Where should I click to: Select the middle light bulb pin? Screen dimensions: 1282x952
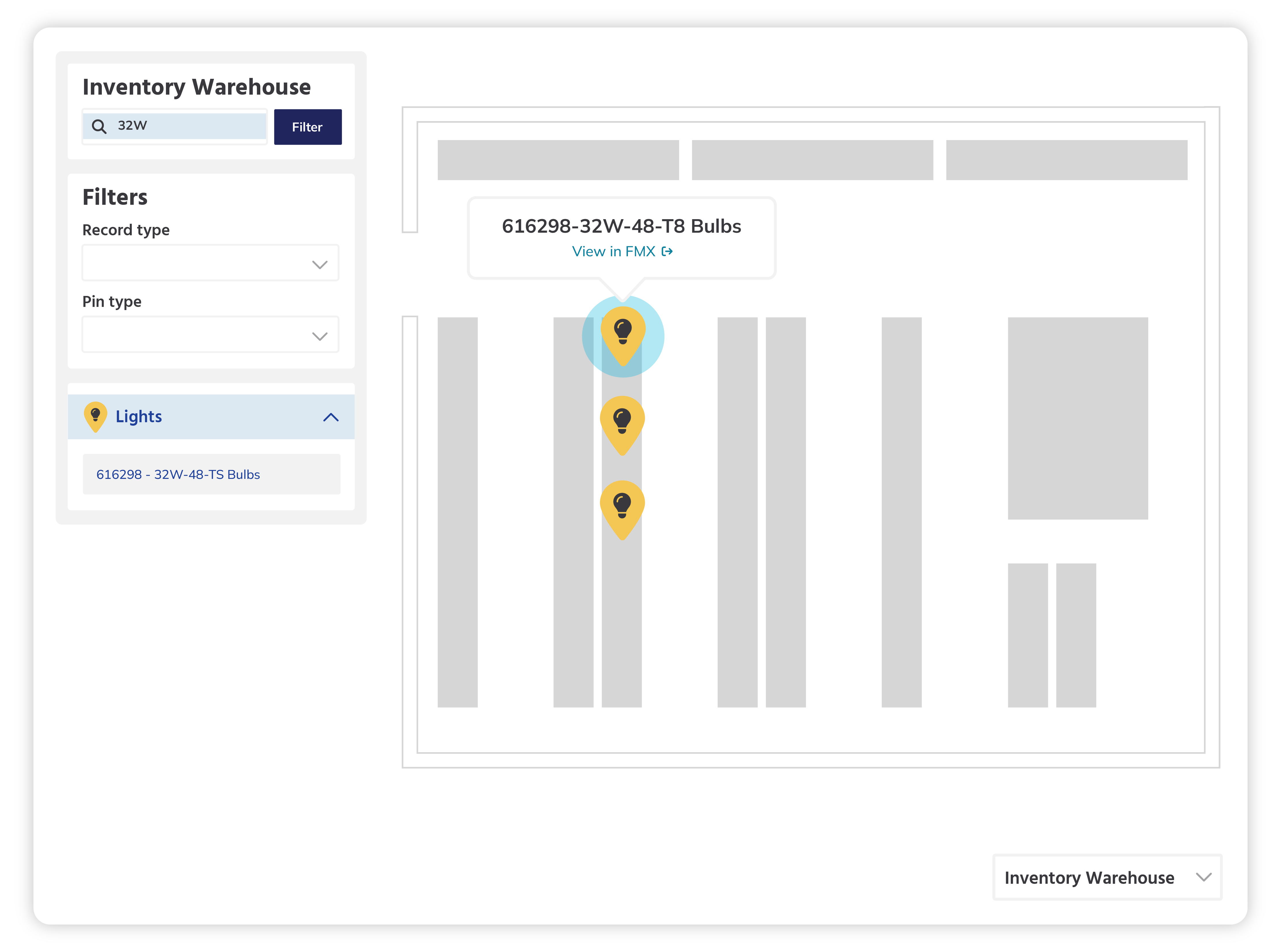(x=622, y=423)
